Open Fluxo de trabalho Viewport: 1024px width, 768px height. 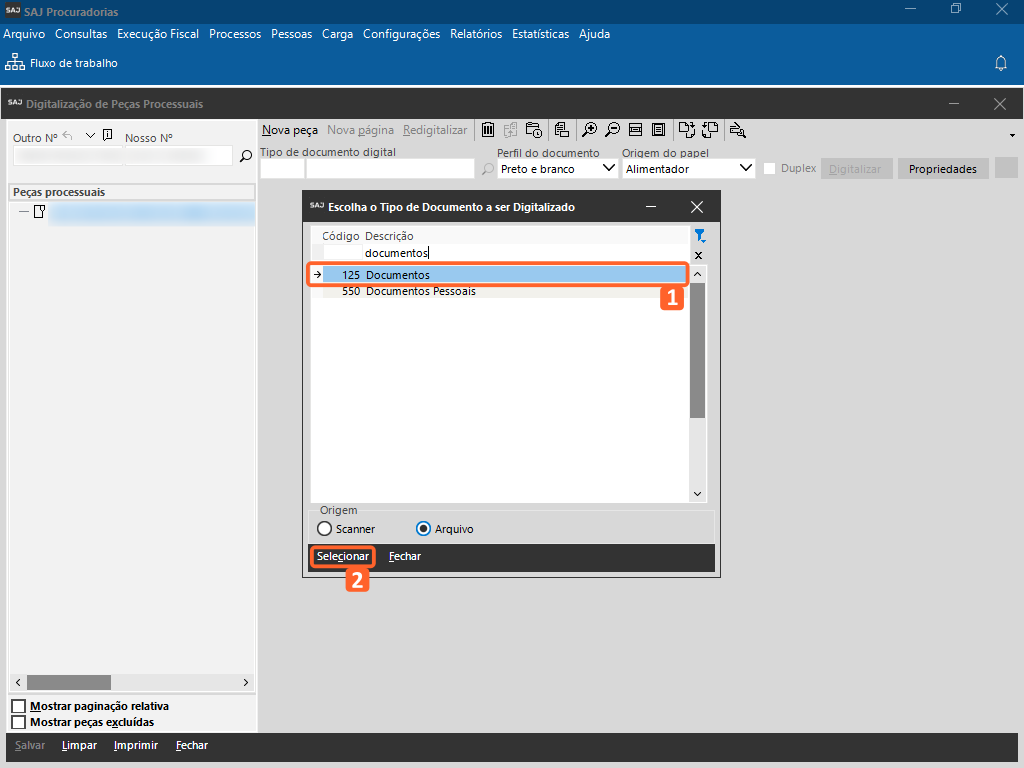tap(62, 63)
